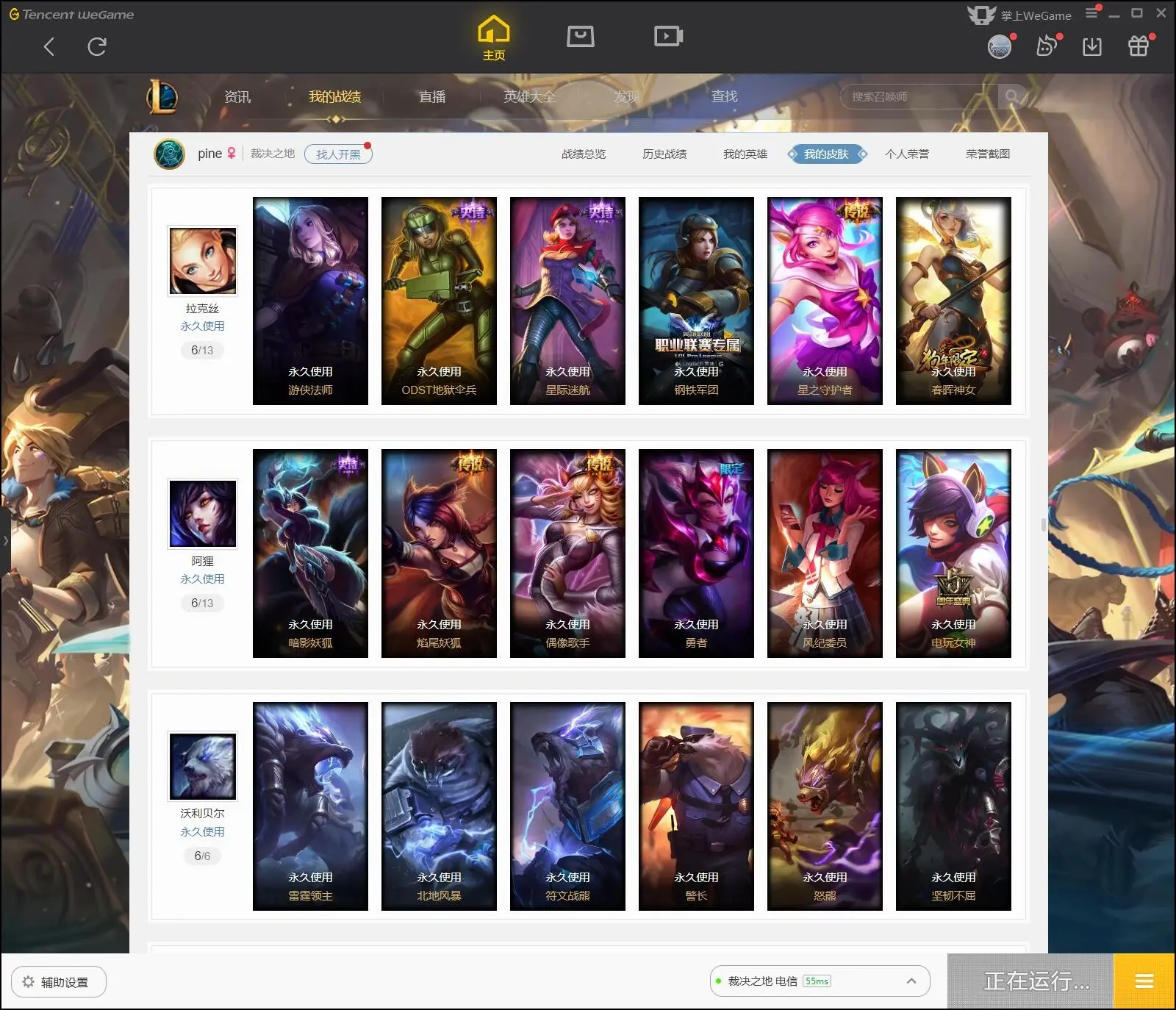Click the 掌上WeGame icon
The width and height of the screenshot is (1176, 1010).
(981, 15)
